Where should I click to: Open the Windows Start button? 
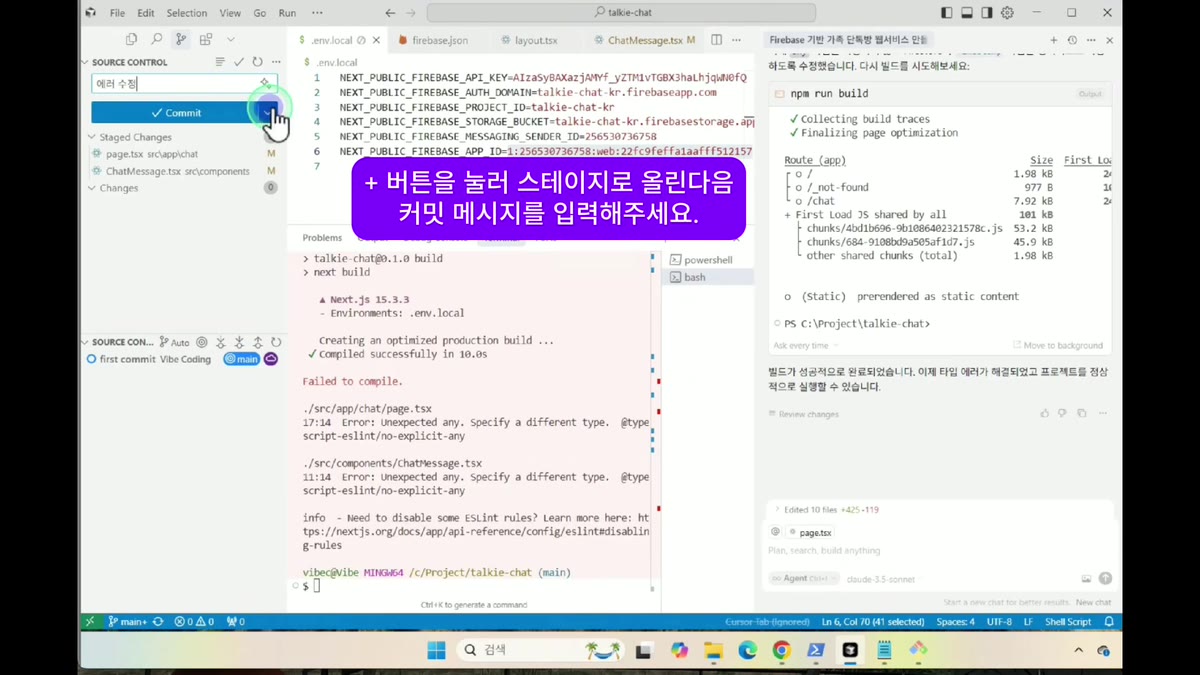(437, 650)
